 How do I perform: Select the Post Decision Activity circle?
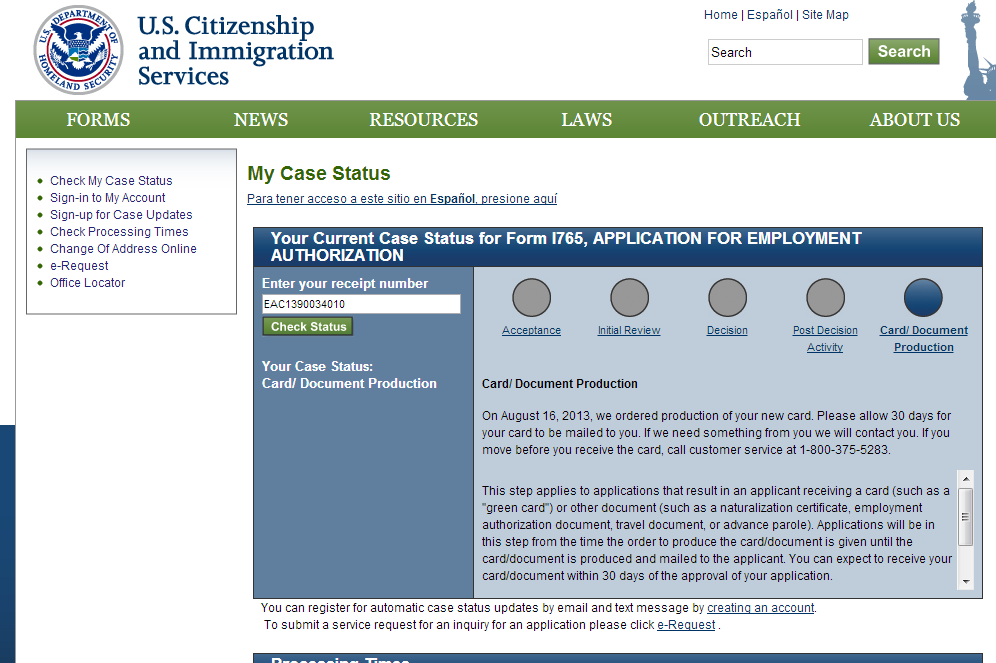point(825,297)
